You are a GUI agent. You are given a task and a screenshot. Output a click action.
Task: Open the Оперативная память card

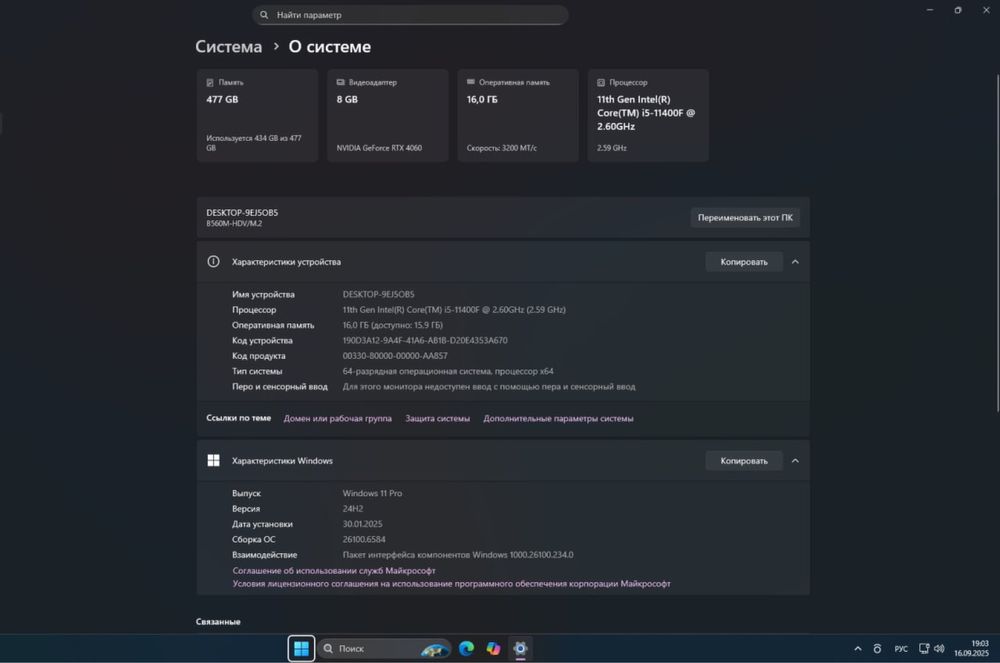point(518,115)
